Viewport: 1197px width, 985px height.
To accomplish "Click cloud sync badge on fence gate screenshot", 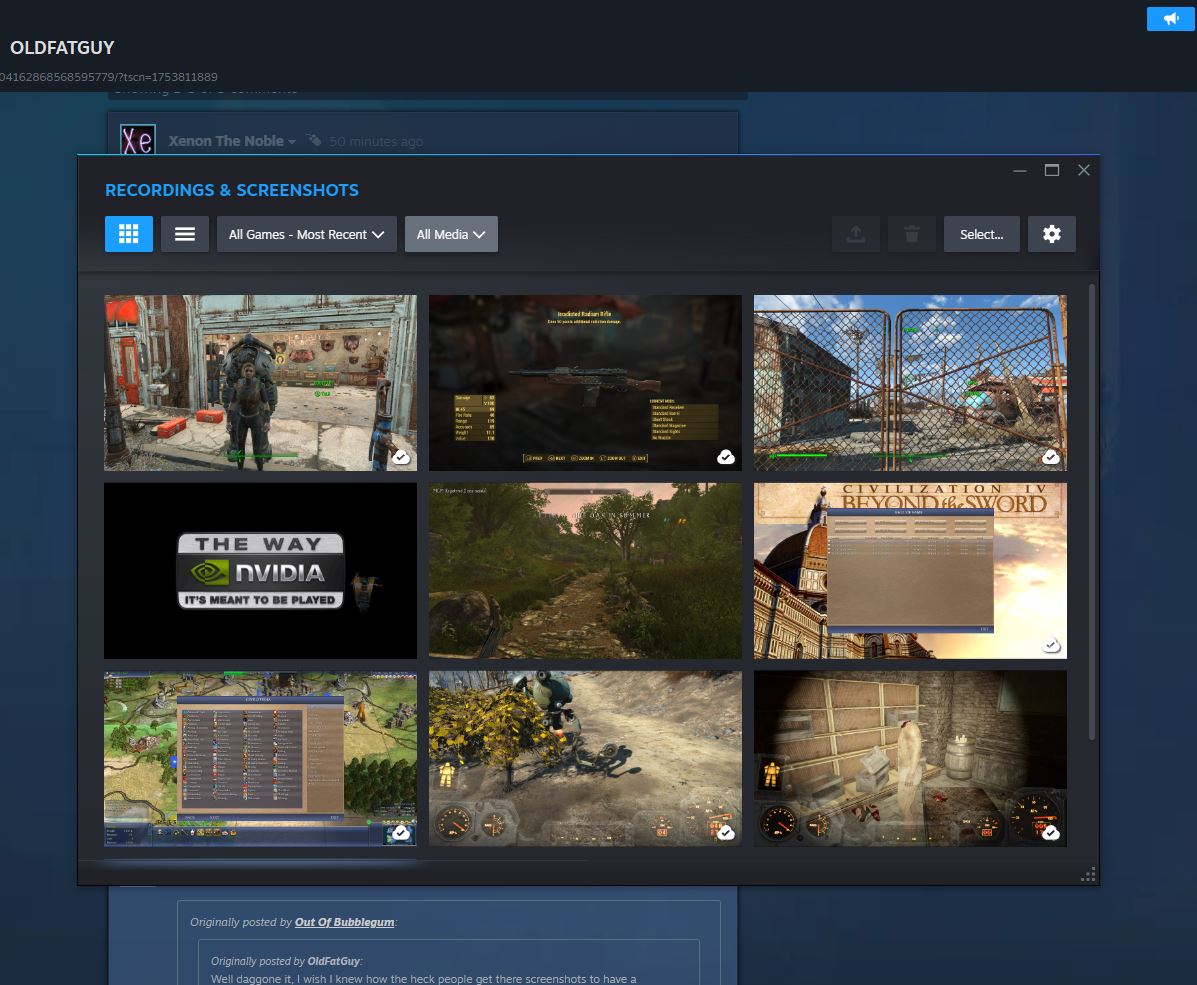I will click(1051, 457).
